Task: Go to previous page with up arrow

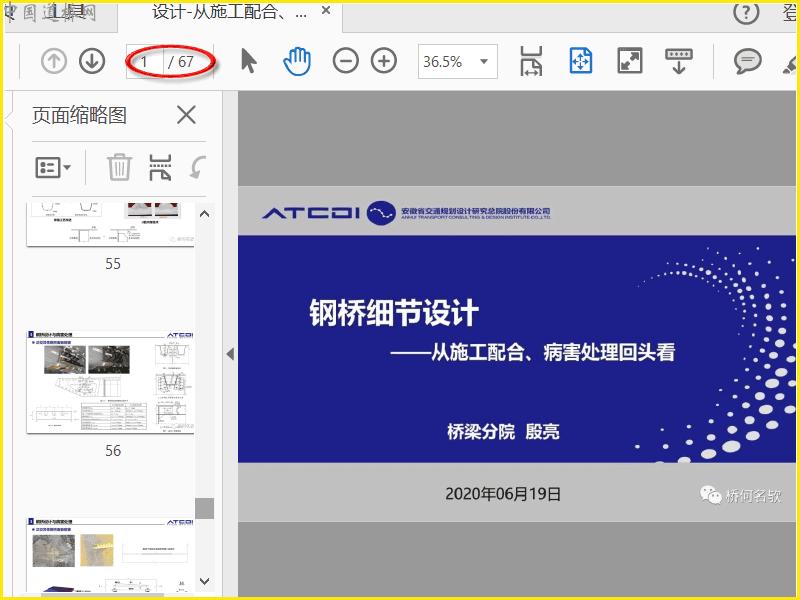Action: pyautogui.click(x=53, y=61)
